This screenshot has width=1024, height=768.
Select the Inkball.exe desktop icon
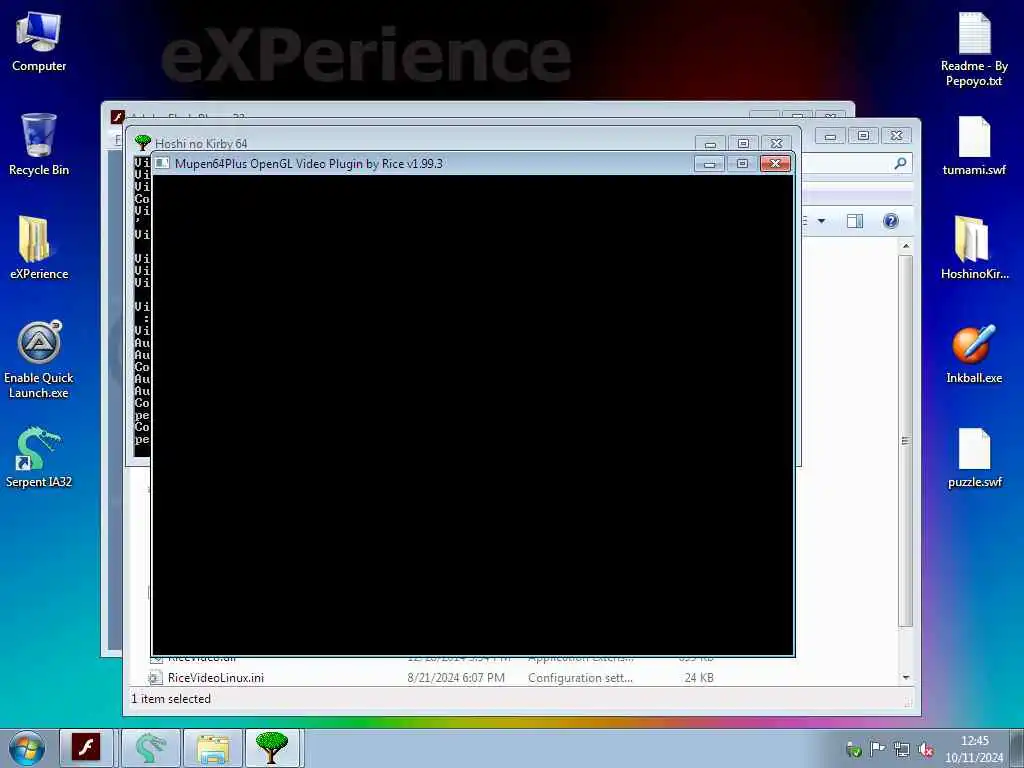974,353
